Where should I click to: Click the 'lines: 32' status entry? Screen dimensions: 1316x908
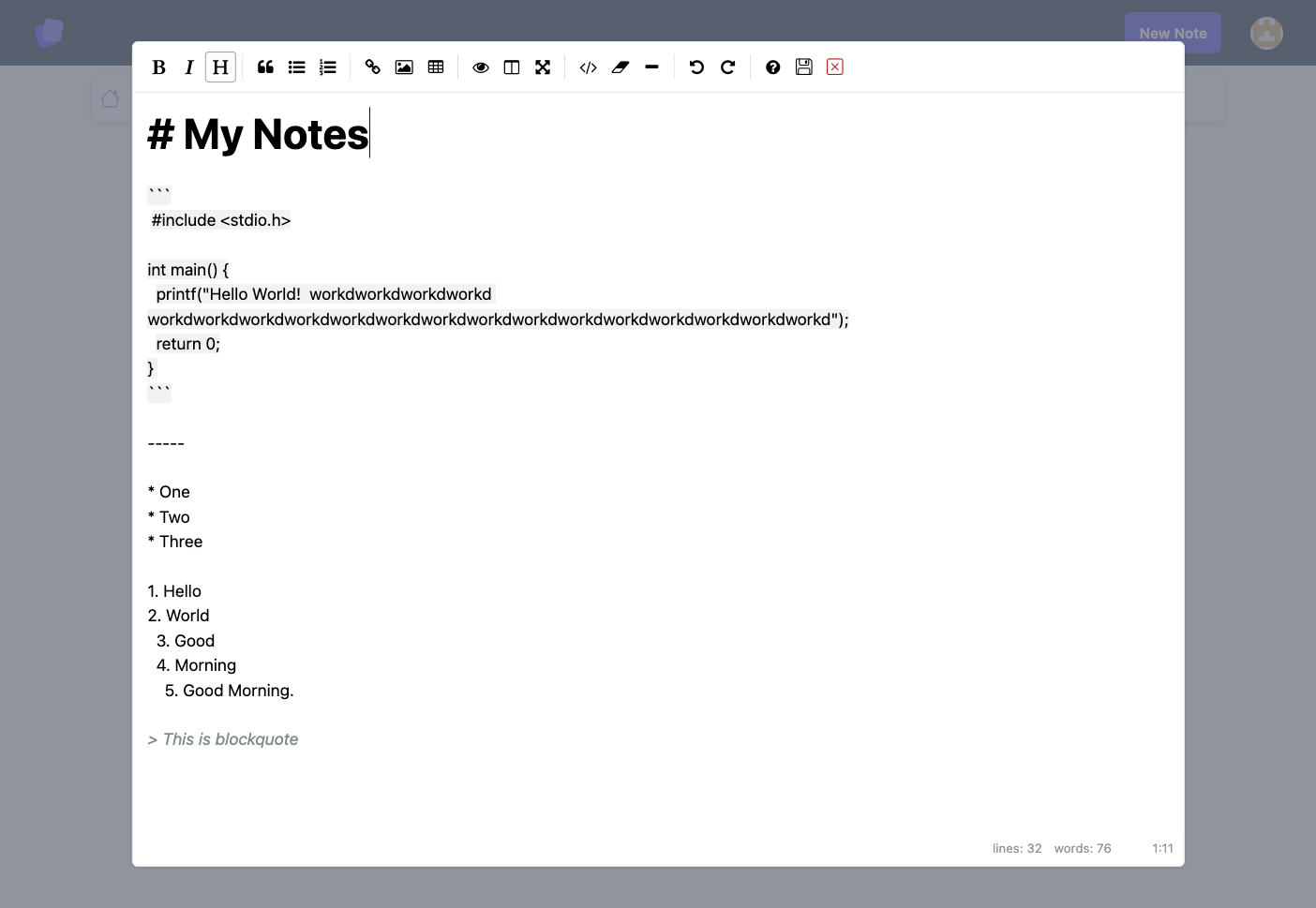click(x=1017, y=848)
